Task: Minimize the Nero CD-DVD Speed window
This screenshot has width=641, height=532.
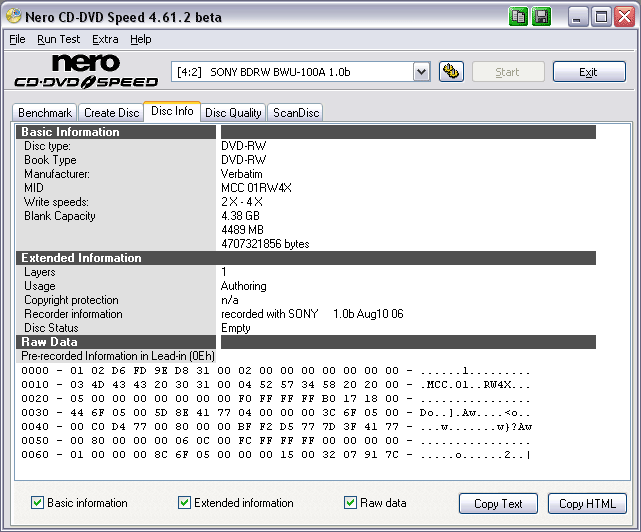Action: (x=577, y=17)
